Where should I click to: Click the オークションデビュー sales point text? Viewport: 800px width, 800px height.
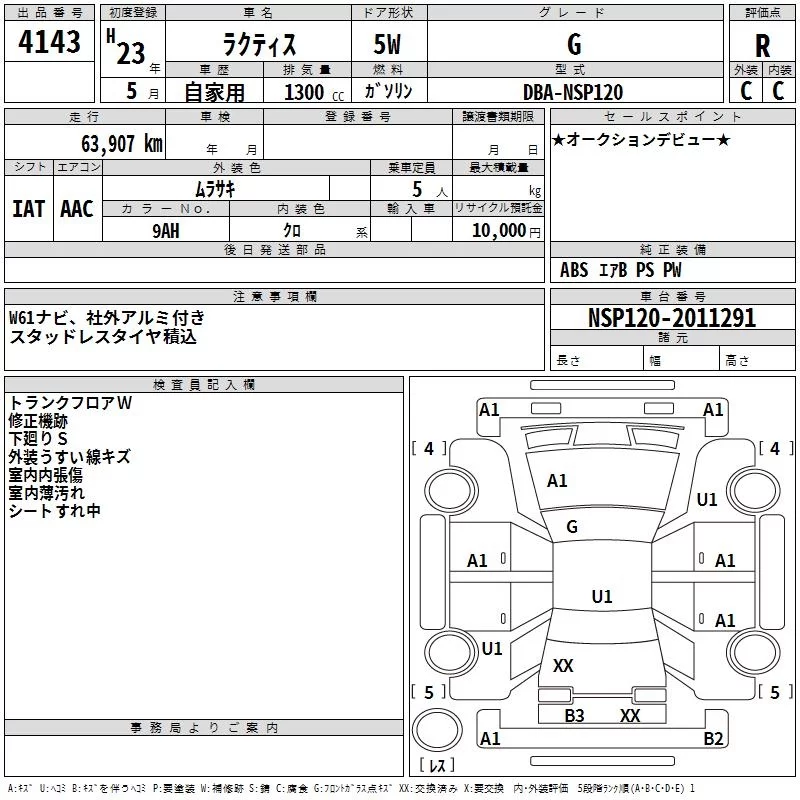641,140
